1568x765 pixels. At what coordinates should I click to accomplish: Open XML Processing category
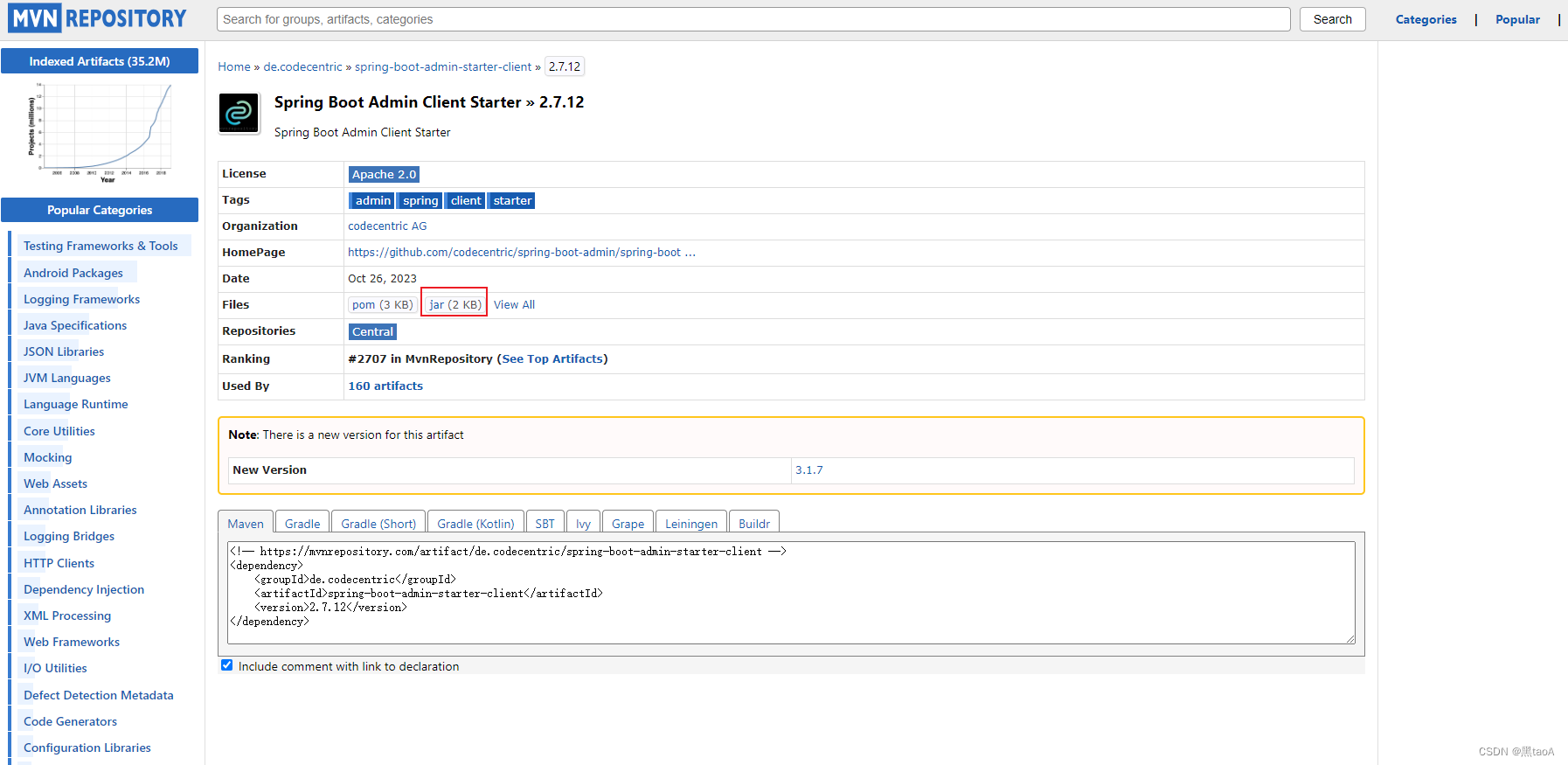[67, 615]
